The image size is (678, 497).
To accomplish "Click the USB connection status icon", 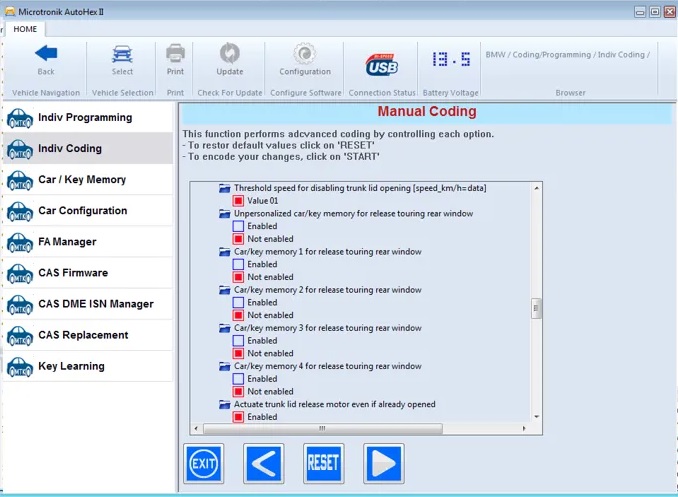I will coord(381,65).
